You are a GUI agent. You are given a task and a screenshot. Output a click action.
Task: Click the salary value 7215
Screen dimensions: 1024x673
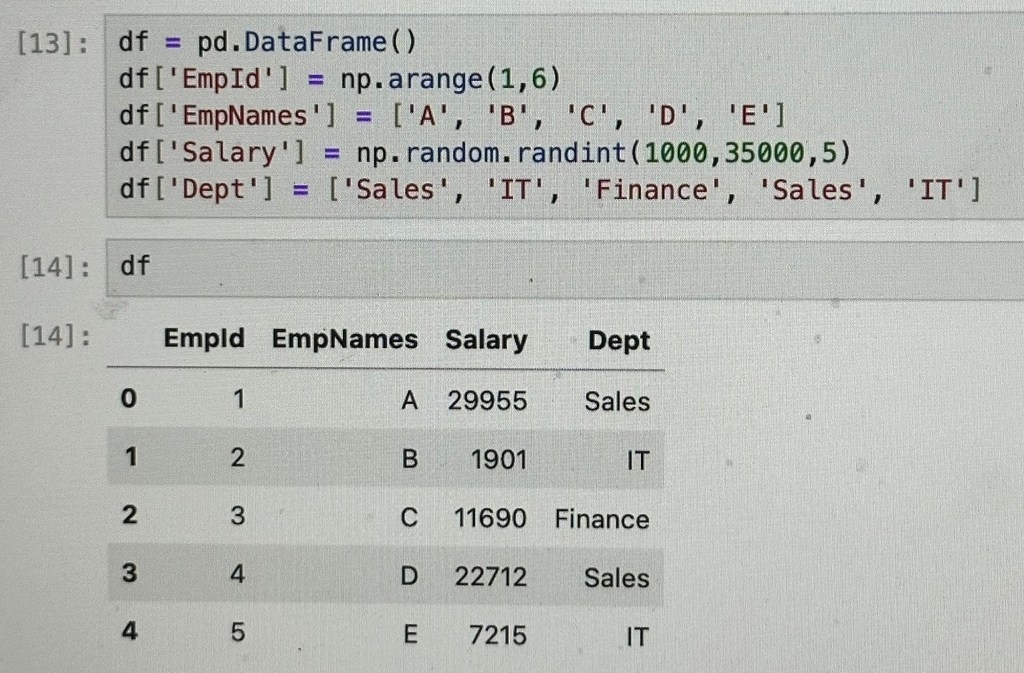tap(498, 634)
